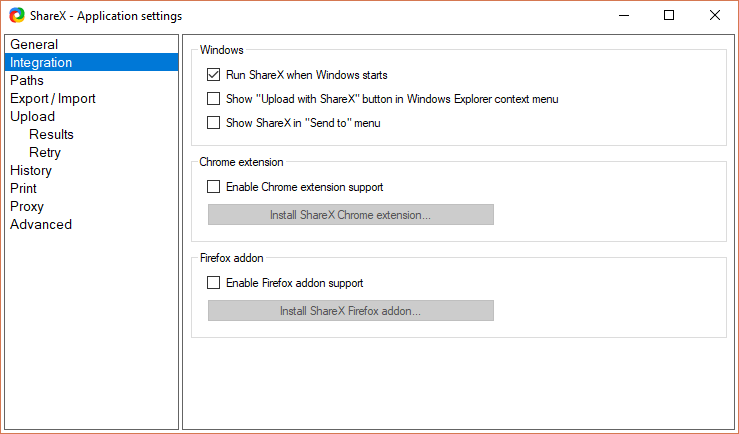Viewport: 739px width, 434px height.
Task: Enable "Upload with ShareX" context menu checkbox
Action: [213, 98]
